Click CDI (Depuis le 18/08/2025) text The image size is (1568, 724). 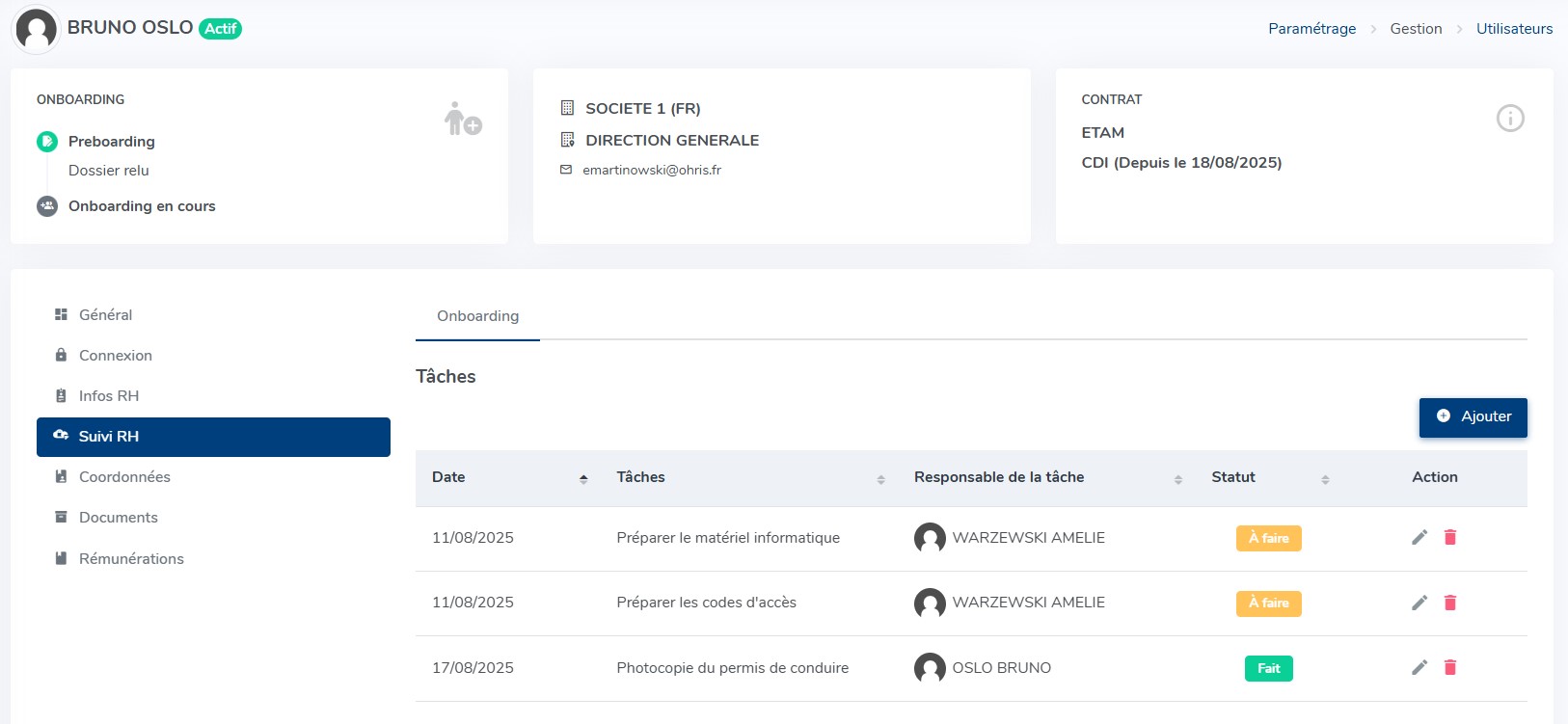click(1181, 163)
